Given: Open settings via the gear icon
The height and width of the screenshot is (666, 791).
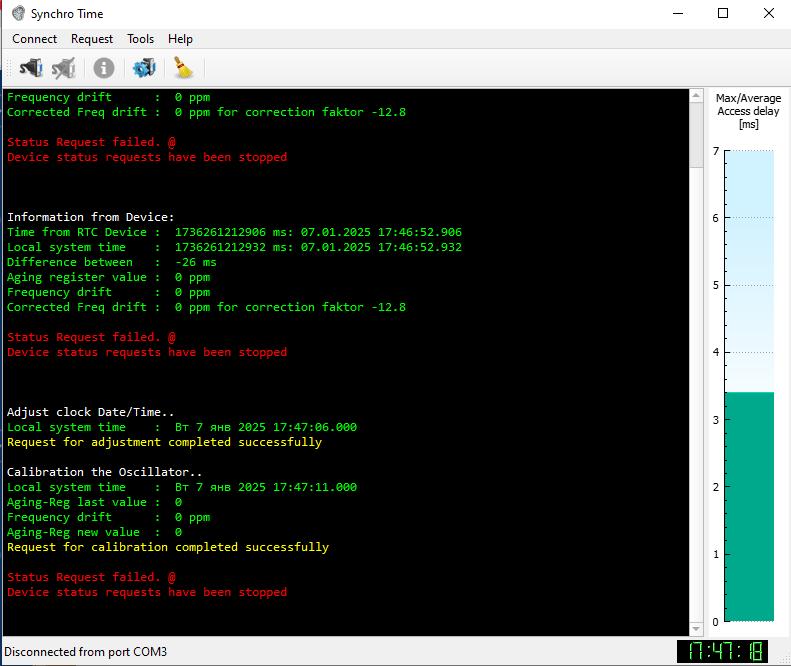Looking at the screenshot, I should coord(144,68).
